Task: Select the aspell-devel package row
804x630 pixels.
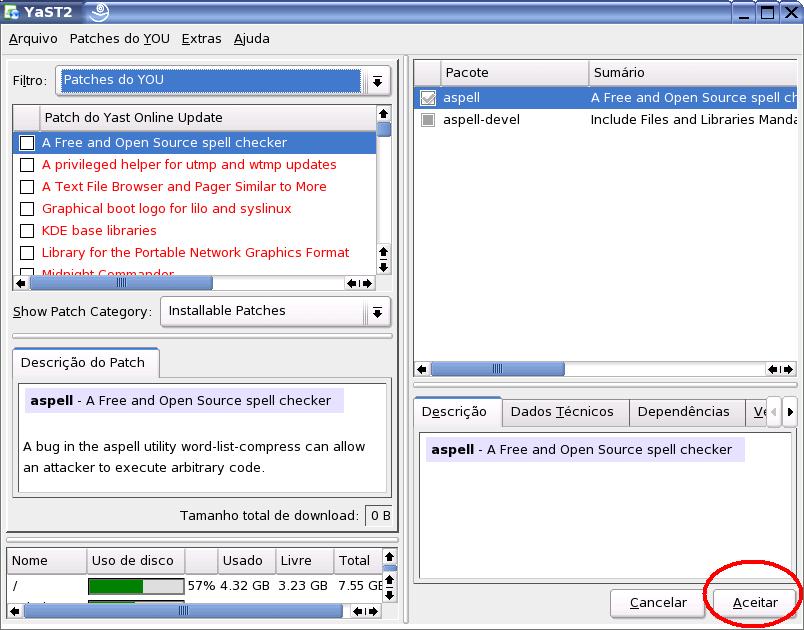Action: pos(605,120)
